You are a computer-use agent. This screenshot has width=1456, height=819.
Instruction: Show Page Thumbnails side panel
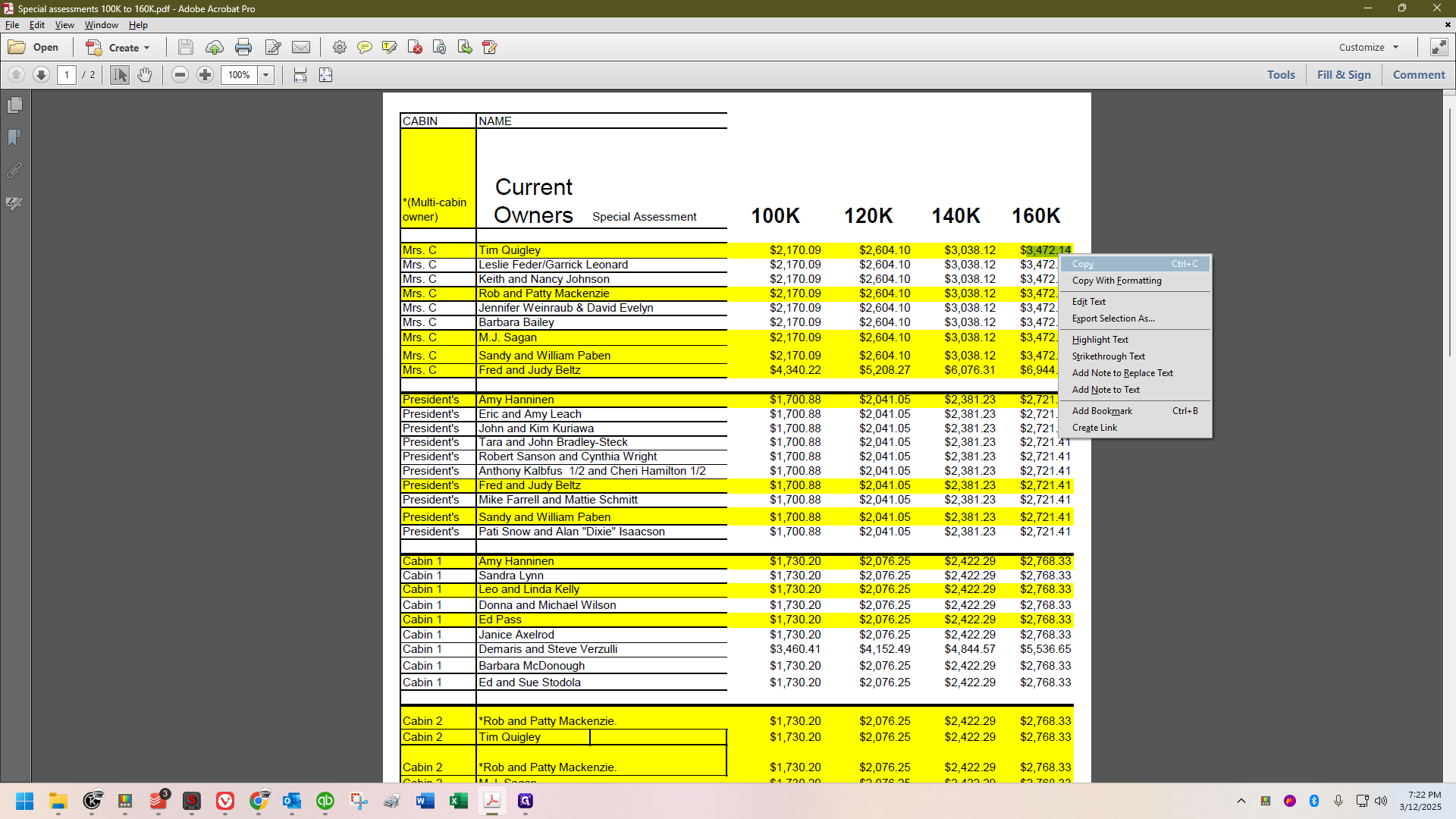point(14,105)
